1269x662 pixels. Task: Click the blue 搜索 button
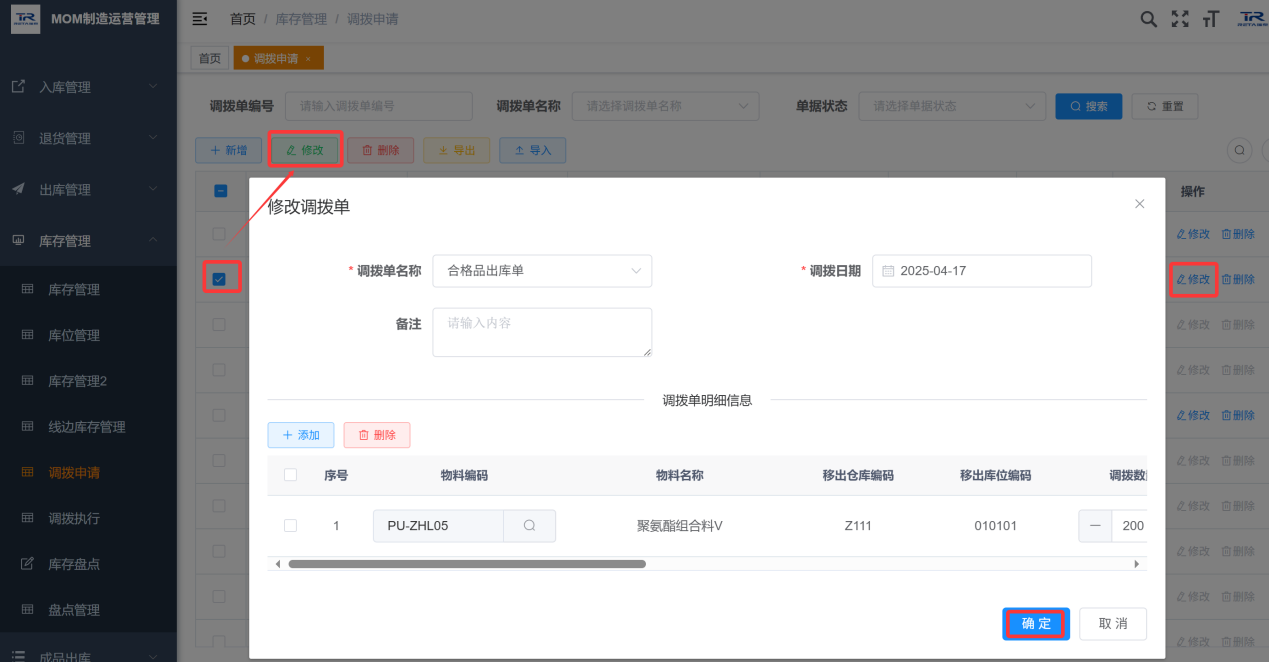tap(1089, 106)
